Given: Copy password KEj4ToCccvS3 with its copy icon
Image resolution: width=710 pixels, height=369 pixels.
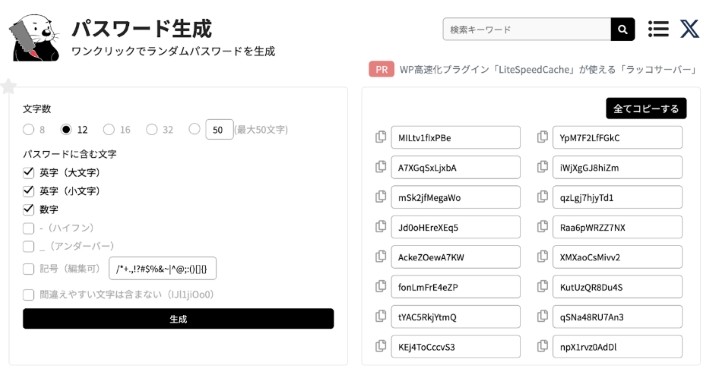Looking at the screenshot, I should point(381,346).
